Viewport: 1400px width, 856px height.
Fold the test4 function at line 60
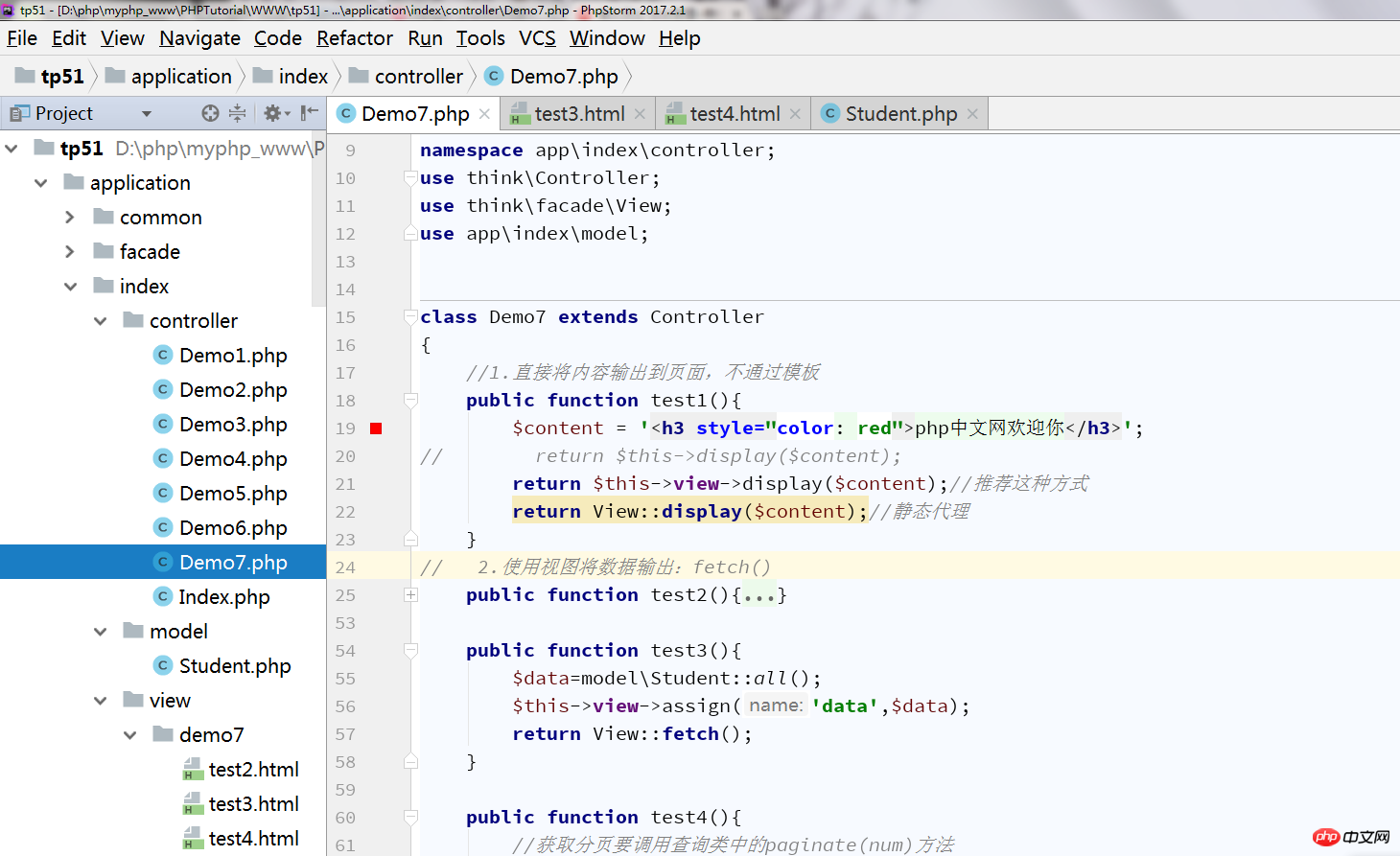[410, 818]
